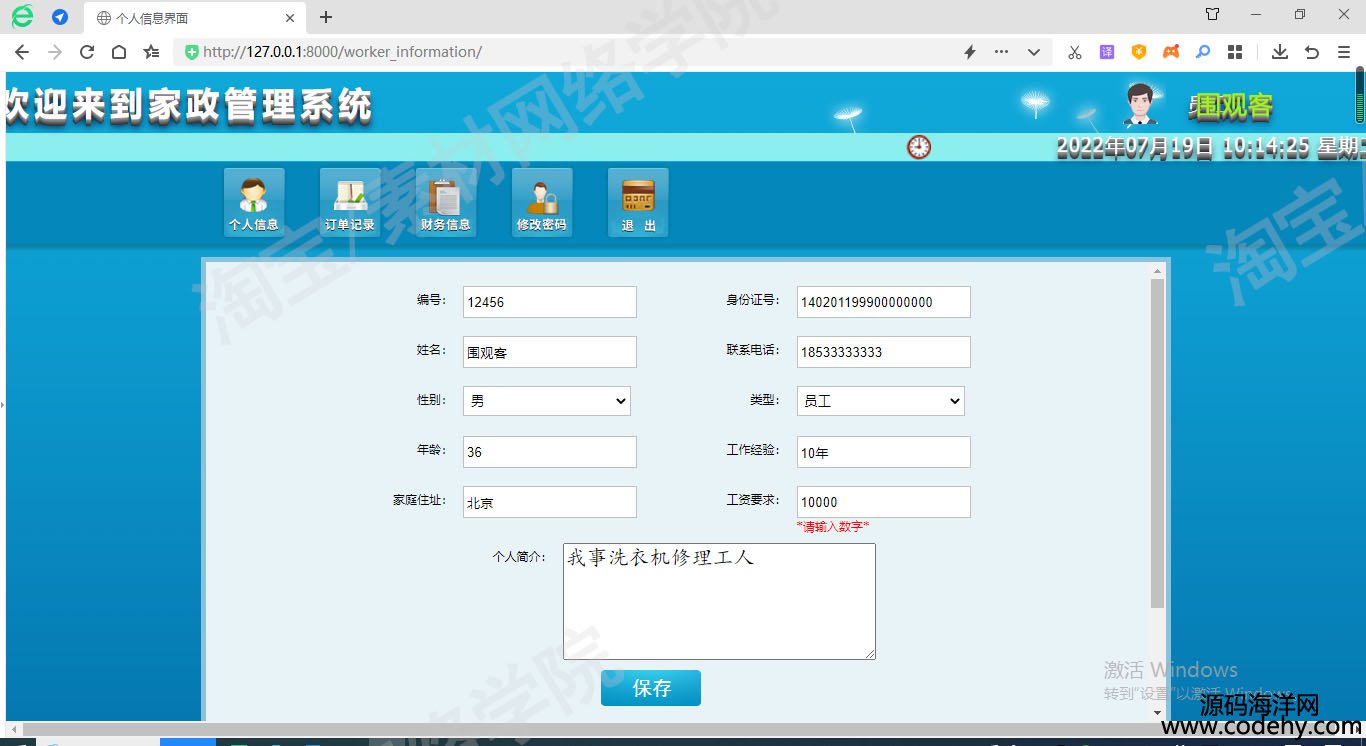Click the undo closed tab icon

1312,52
